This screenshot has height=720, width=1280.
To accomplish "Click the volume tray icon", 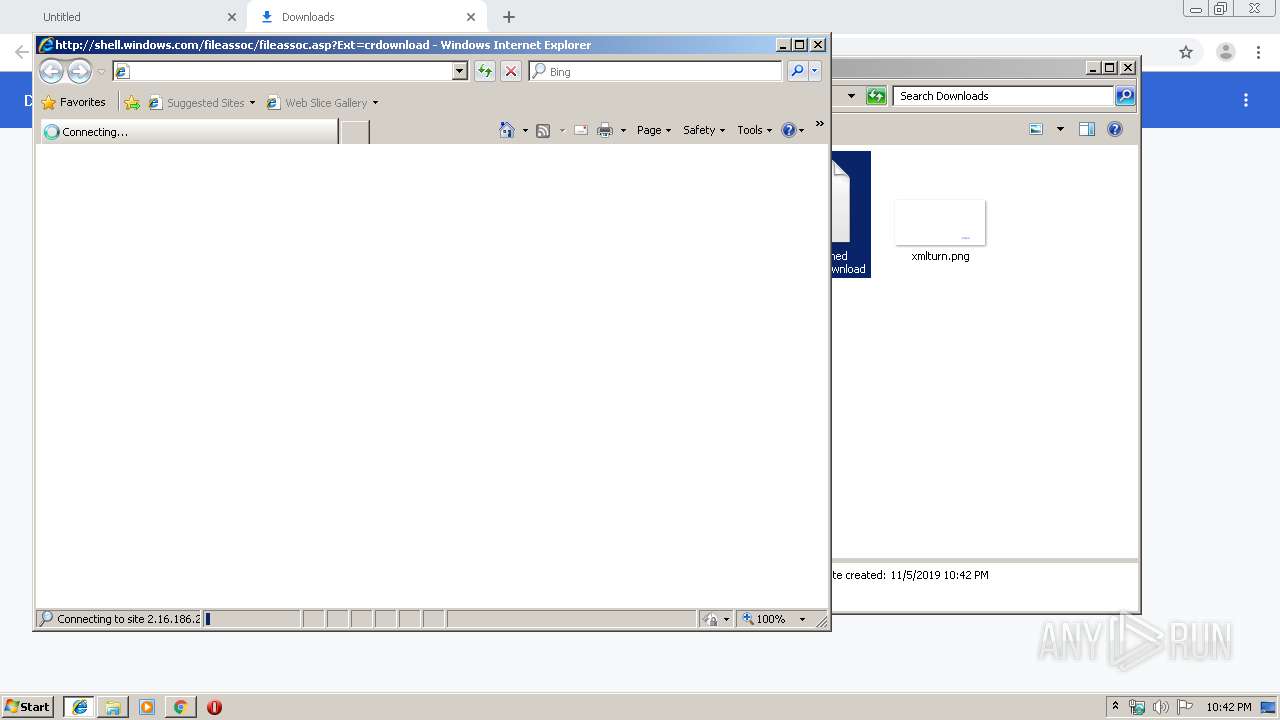I will 1161,707.
